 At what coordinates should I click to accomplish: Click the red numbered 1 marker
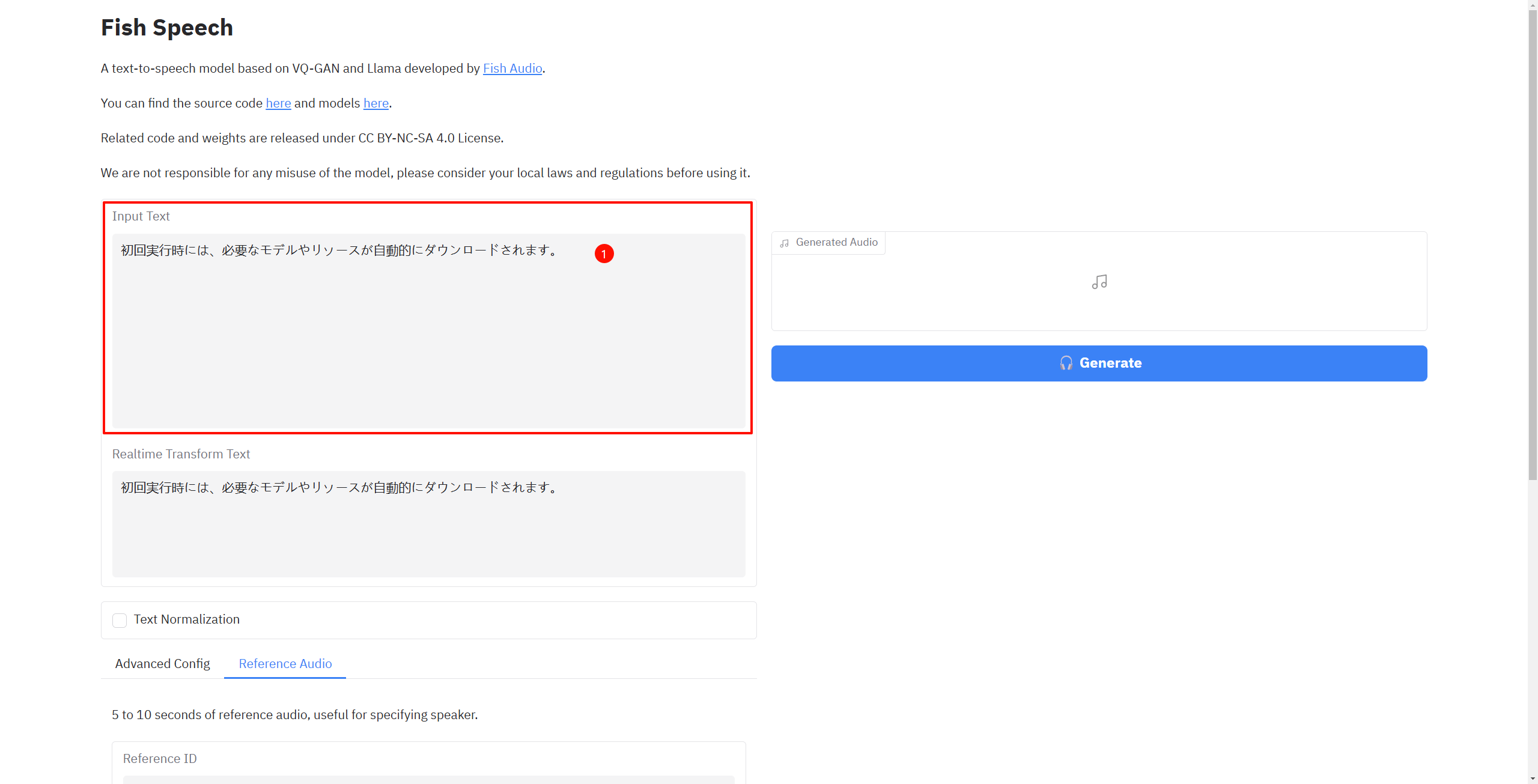pyautogui.click(x=604, y=254)
